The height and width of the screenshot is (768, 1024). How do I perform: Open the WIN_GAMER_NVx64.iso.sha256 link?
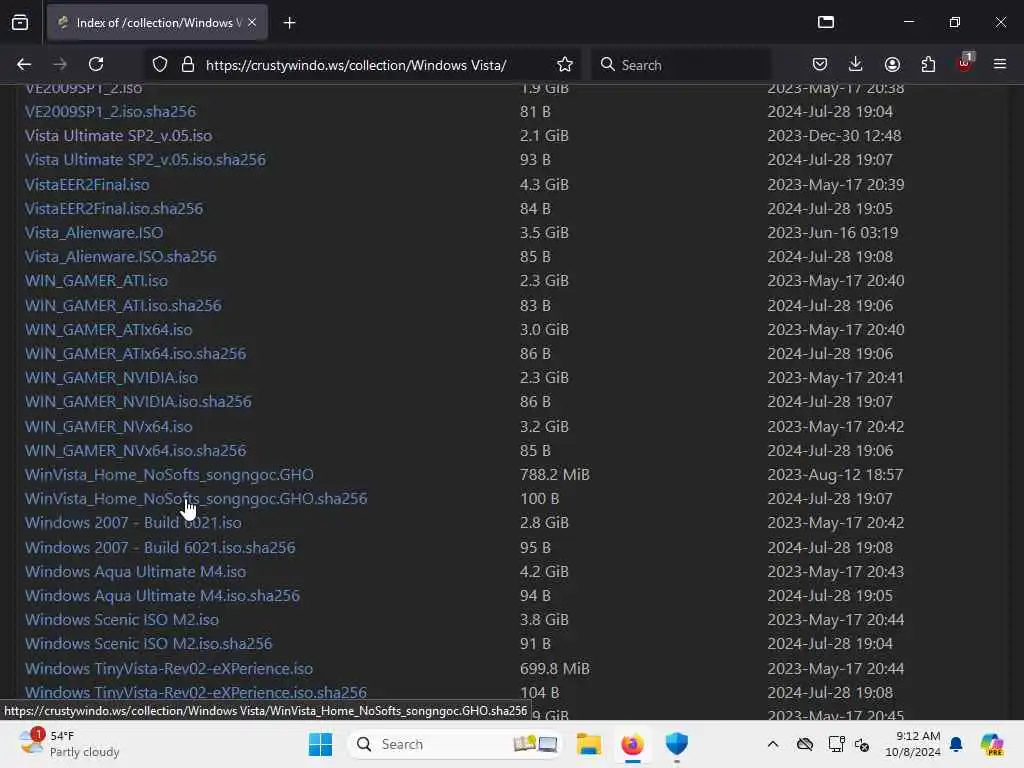(135, 451)
